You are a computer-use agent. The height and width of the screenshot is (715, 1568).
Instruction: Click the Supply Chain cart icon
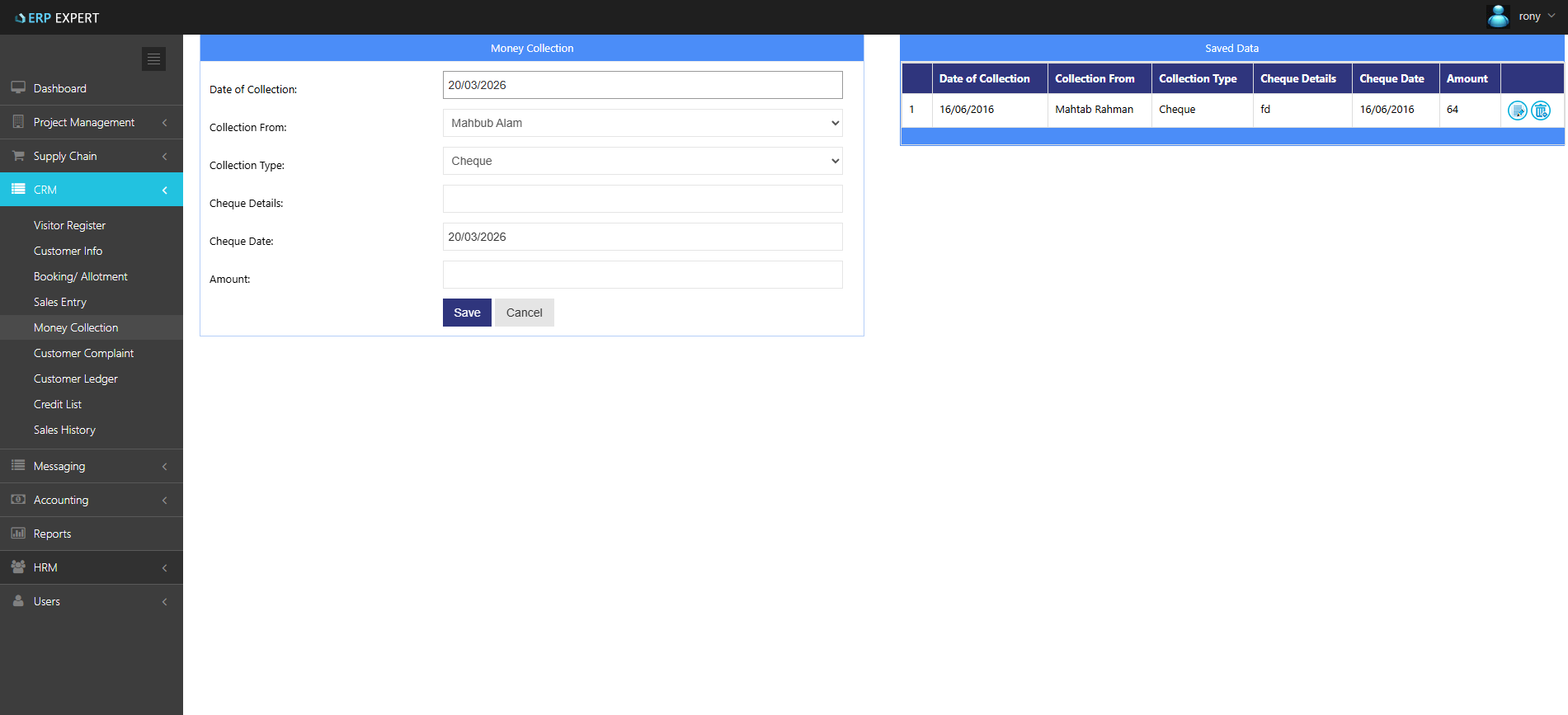coord(18,156)
